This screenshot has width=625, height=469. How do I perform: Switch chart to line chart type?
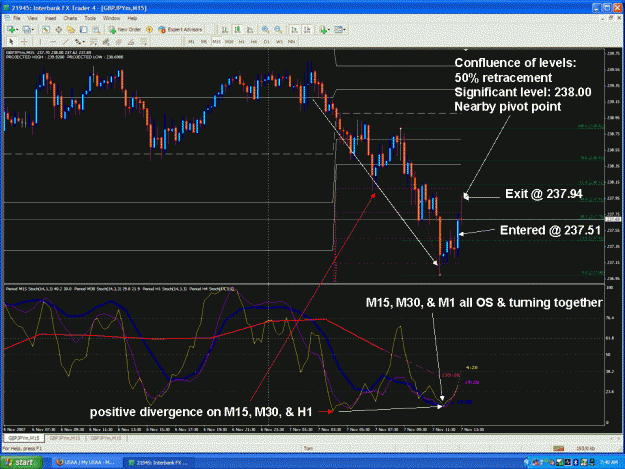pyautogui.click(x=250, y=29)
